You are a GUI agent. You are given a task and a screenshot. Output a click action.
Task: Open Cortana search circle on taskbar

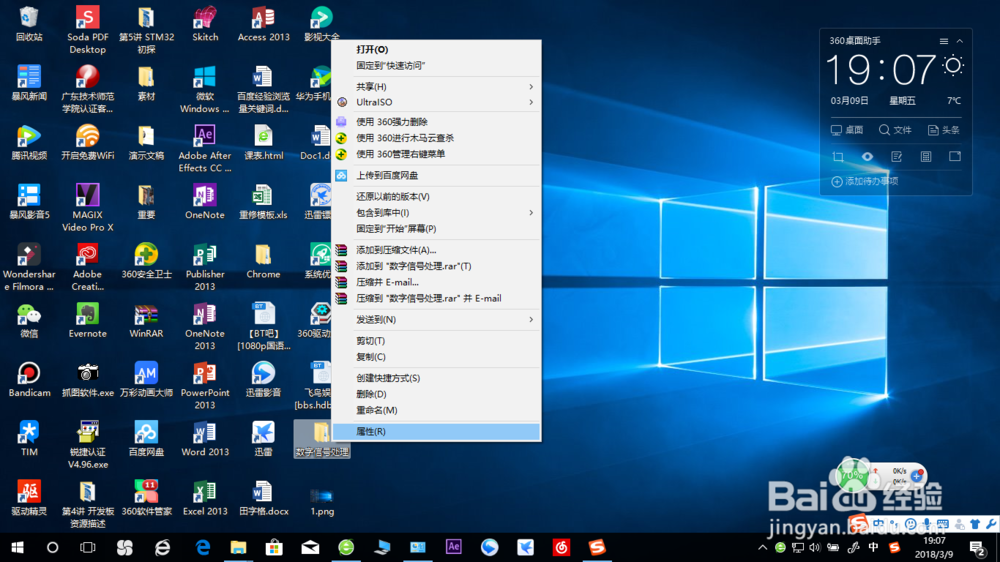pyautogui.click(x=52, y=547)
